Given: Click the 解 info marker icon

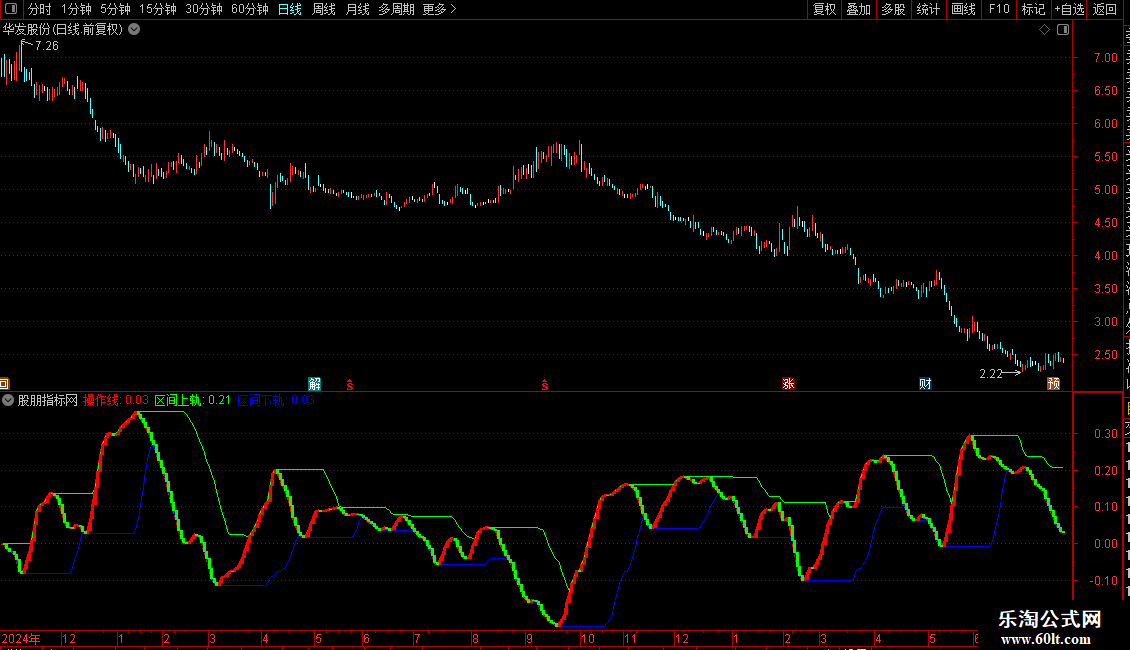Looking at the screenshot, I should 314,383.
